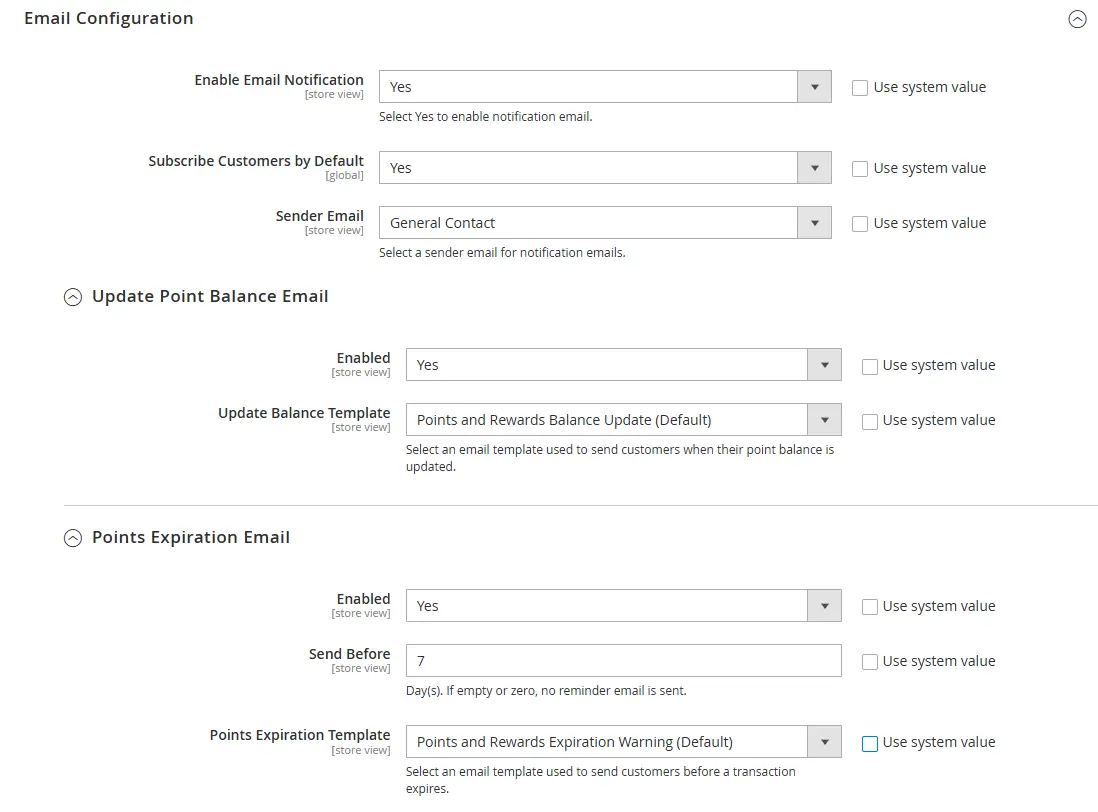Click 'Day(s). If empty or zero' hint text

pos(546,690)
